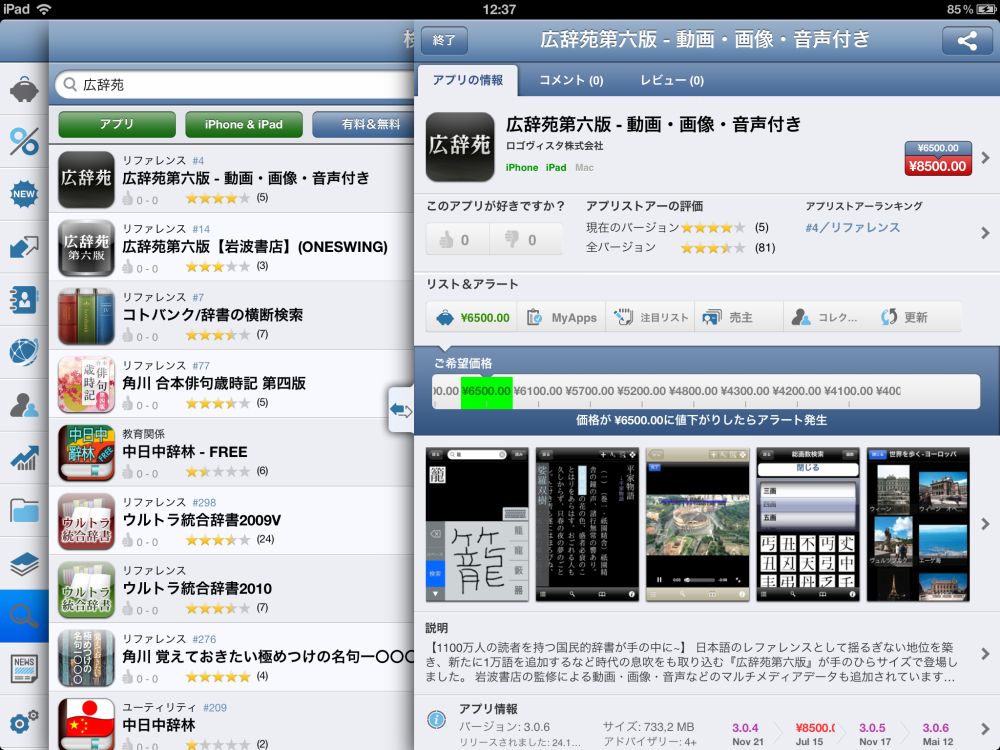Tap the panel swap arrows handle

pyautogui.click(x=401, y=409)
